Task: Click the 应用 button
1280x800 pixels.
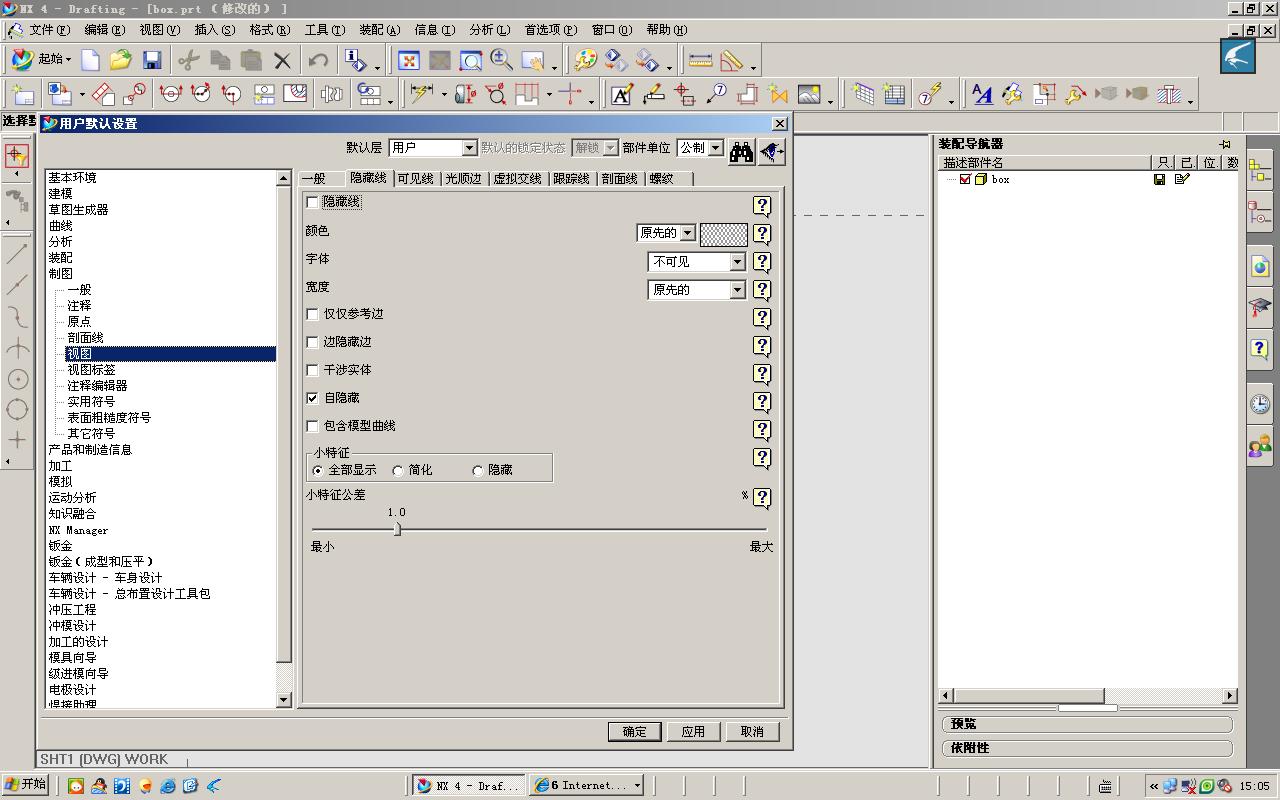Action: coord(693,732)
